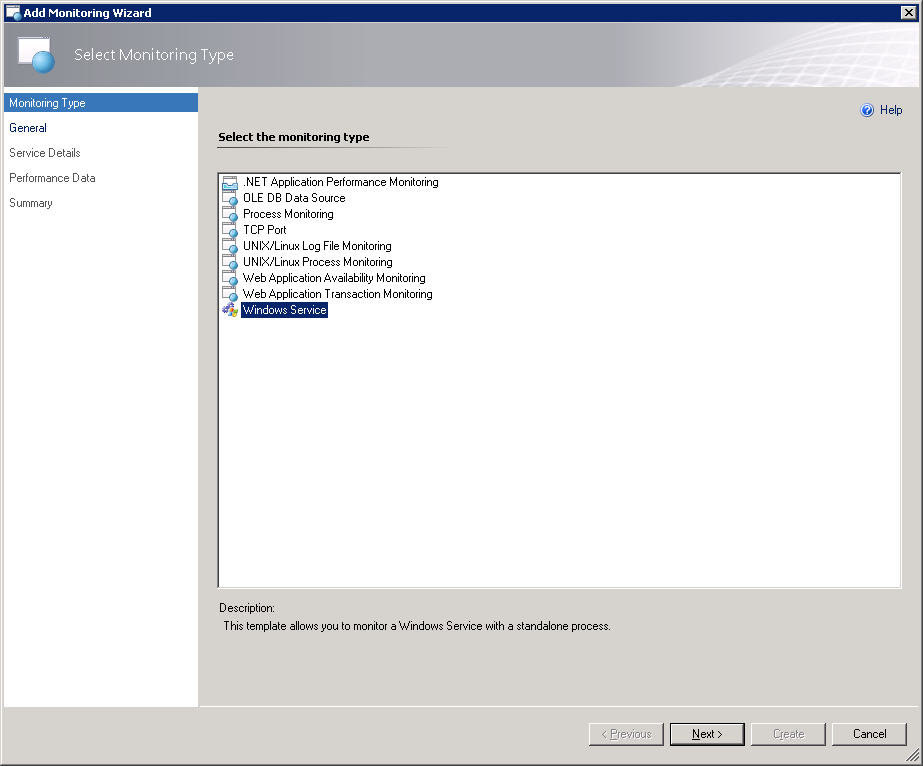Open the Monitoring Type wizard step
The height and width of the screenshot is (766, 923).
point(47,103)
